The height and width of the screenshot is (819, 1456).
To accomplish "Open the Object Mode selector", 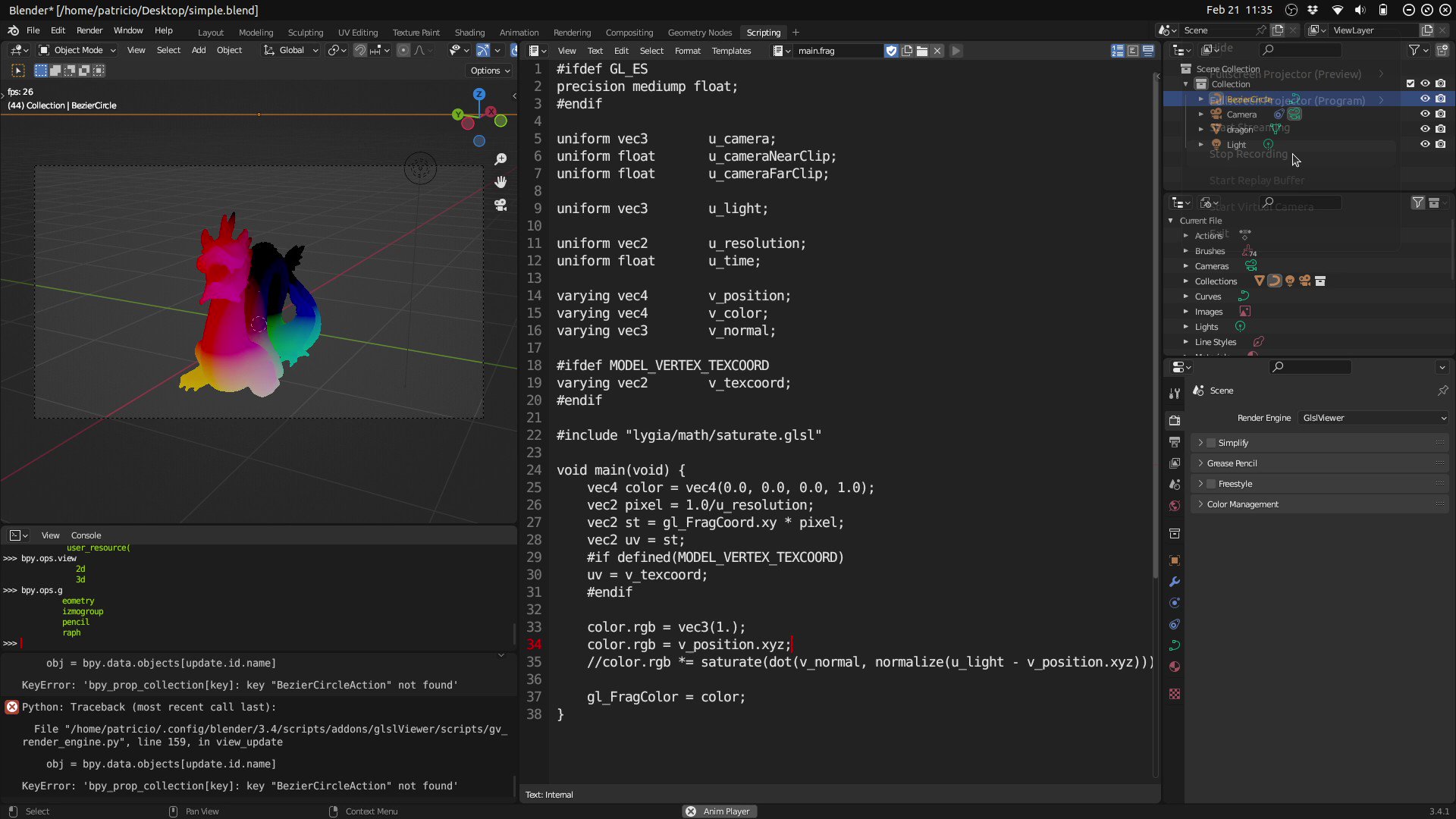I will tap(76, 50).
